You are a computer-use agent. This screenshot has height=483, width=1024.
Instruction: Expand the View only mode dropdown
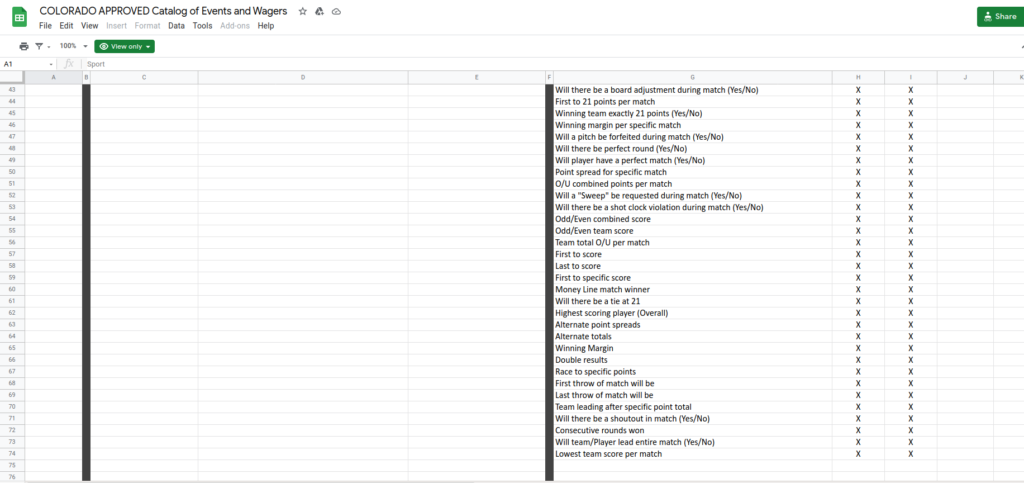coord(125,46)
